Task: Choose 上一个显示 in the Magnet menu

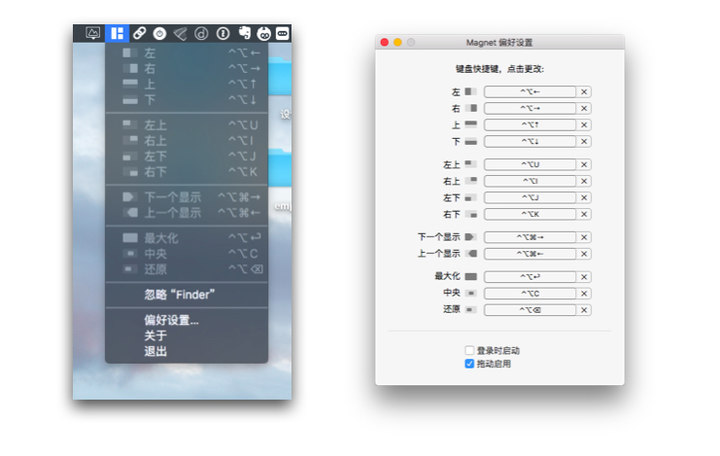Action: [x=186, y=213]
